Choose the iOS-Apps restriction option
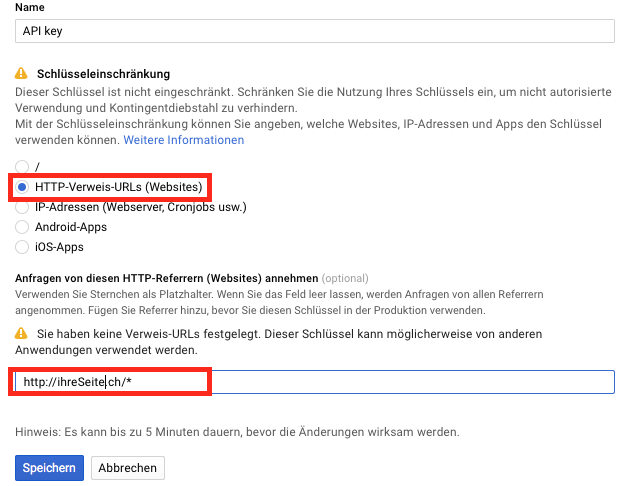Image resolution: width=625 pixels, height=486 pixels. tap(22, 246)
